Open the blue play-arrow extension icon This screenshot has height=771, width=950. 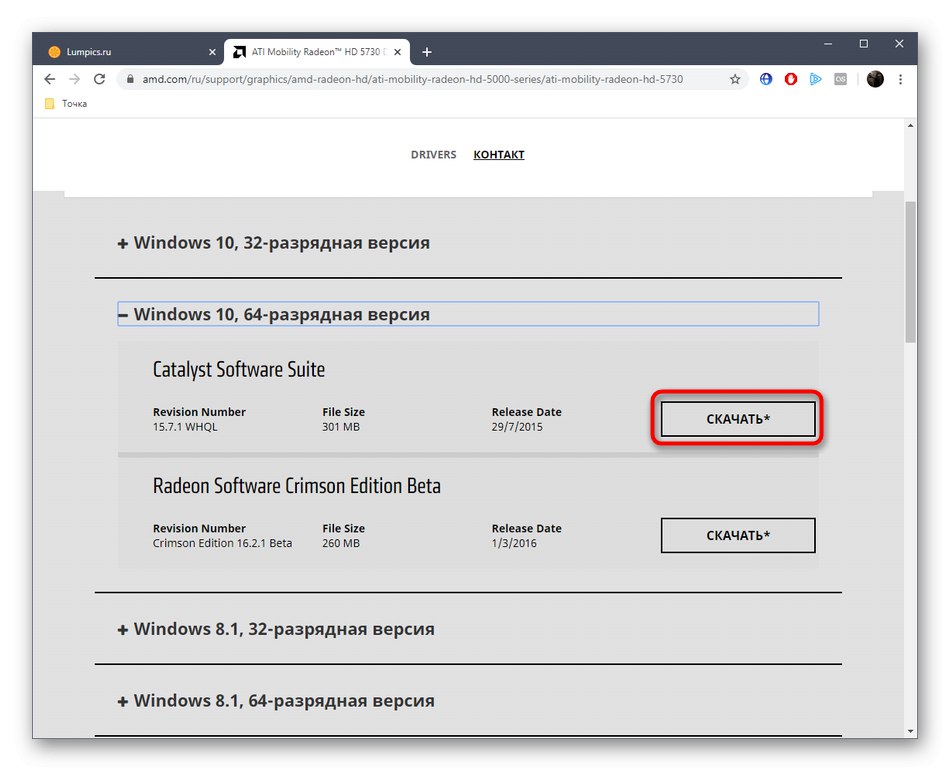(x=815, y=79)
